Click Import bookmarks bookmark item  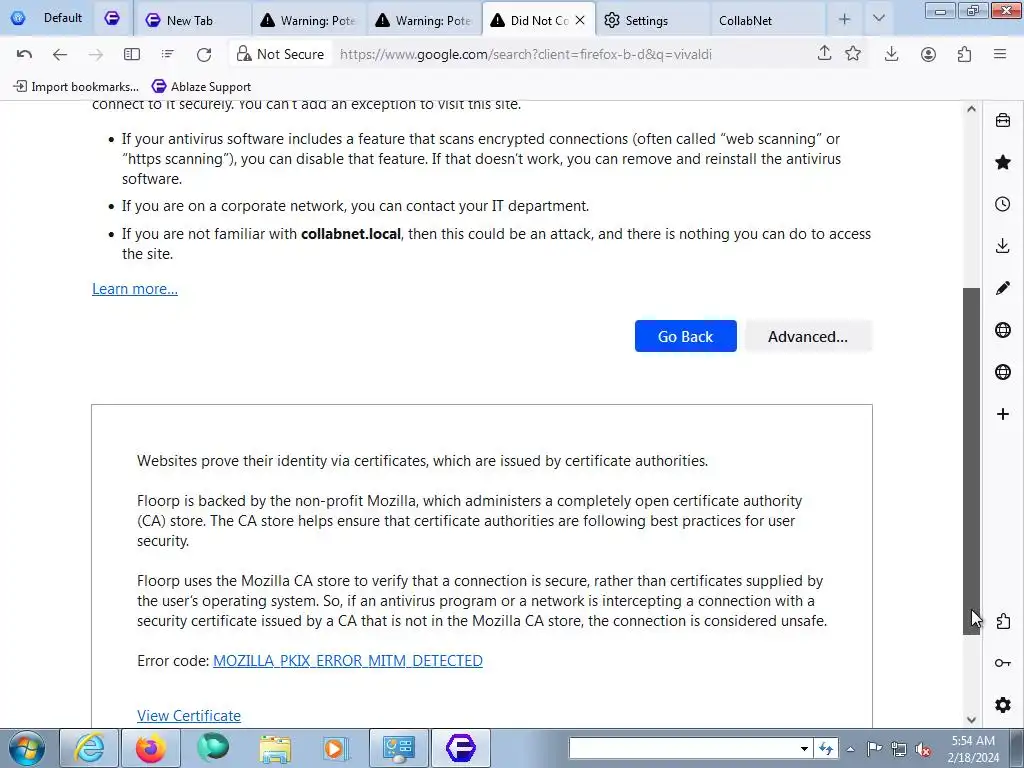tap(76, 86)
